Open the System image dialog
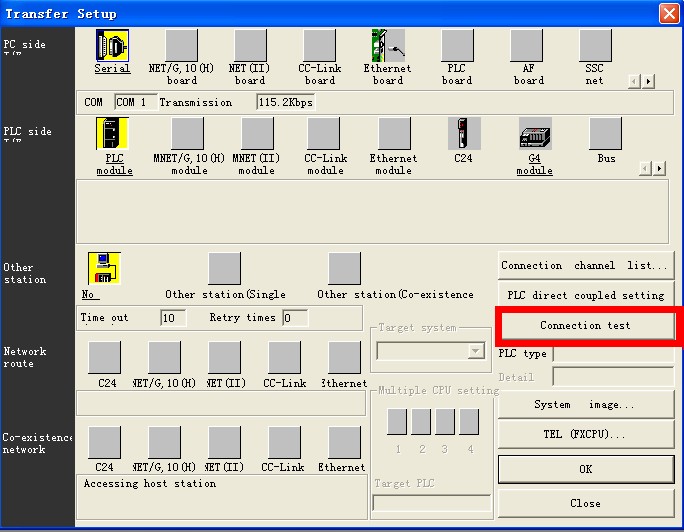 585,405
